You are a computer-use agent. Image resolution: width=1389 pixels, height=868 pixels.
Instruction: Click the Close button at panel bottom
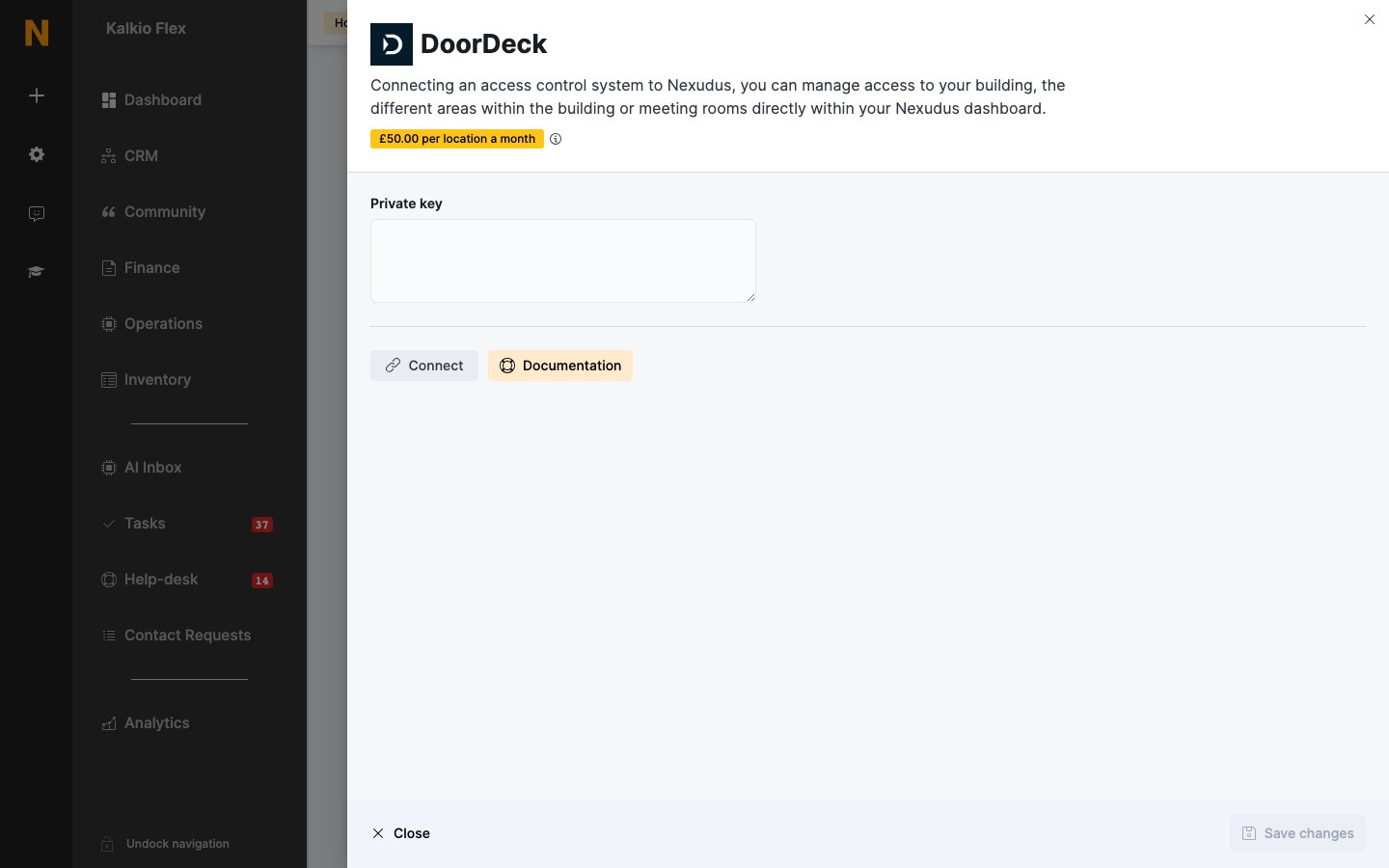point(401,833)
